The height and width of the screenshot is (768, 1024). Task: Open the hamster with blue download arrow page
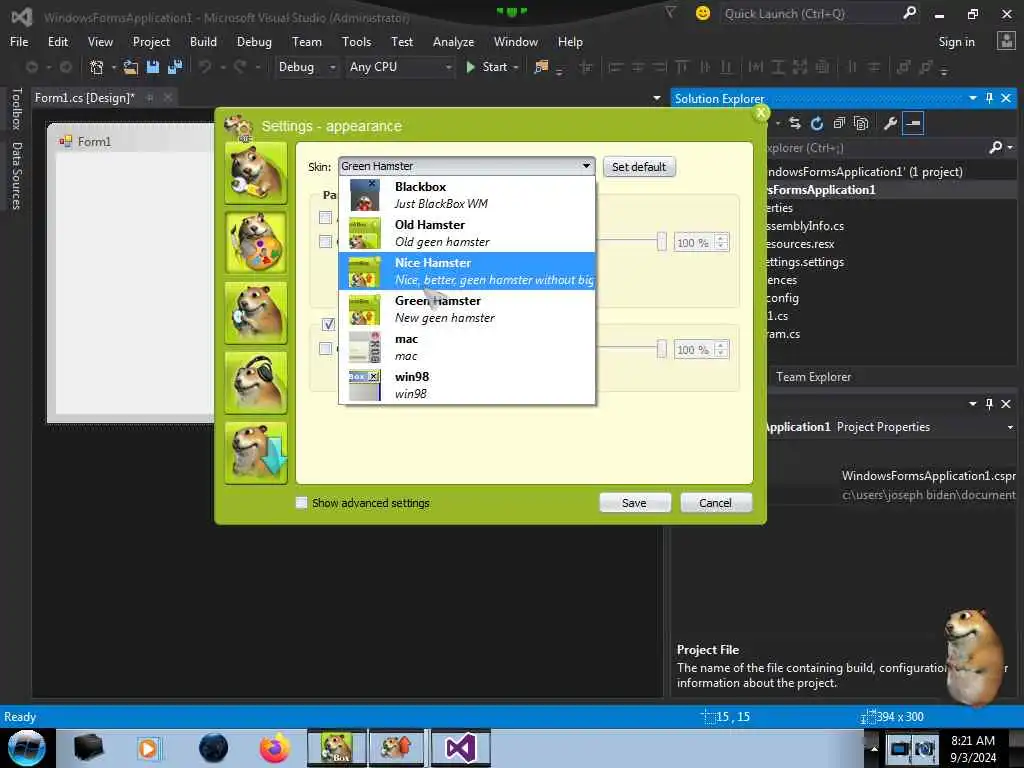(x=255, y=453)
